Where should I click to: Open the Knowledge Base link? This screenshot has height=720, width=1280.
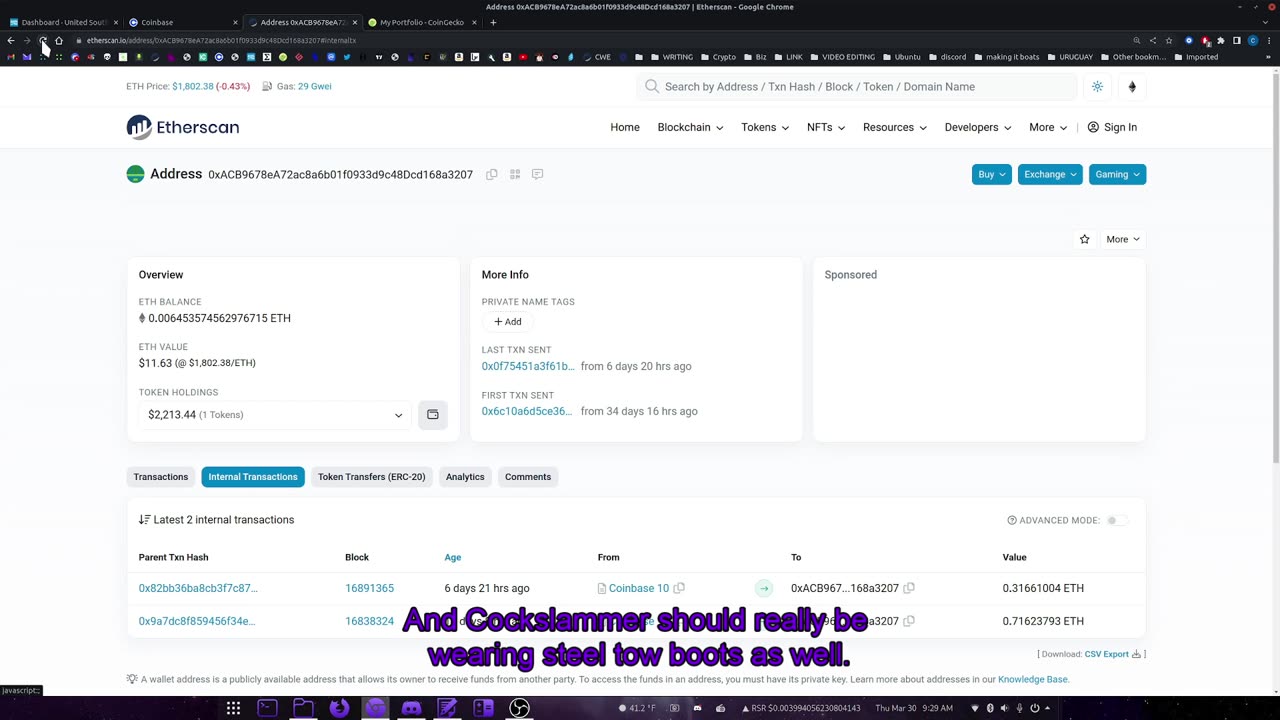[1033, 679]
